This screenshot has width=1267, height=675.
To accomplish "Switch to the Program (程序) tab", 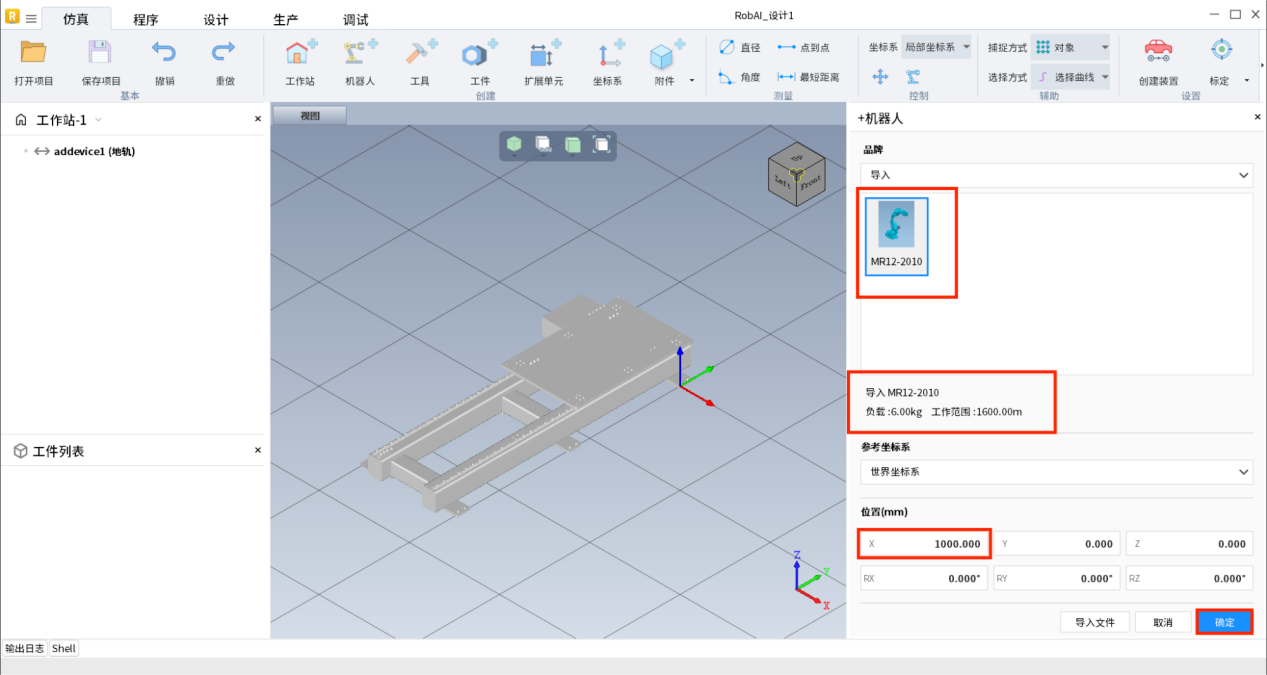I will click(146, 20).
